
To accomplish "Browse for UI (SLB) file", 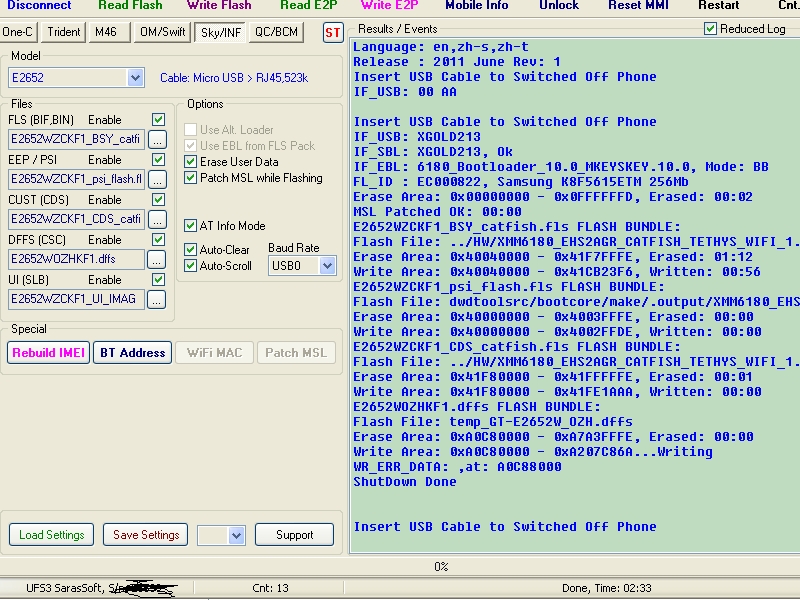I will [x=157, y=299].
